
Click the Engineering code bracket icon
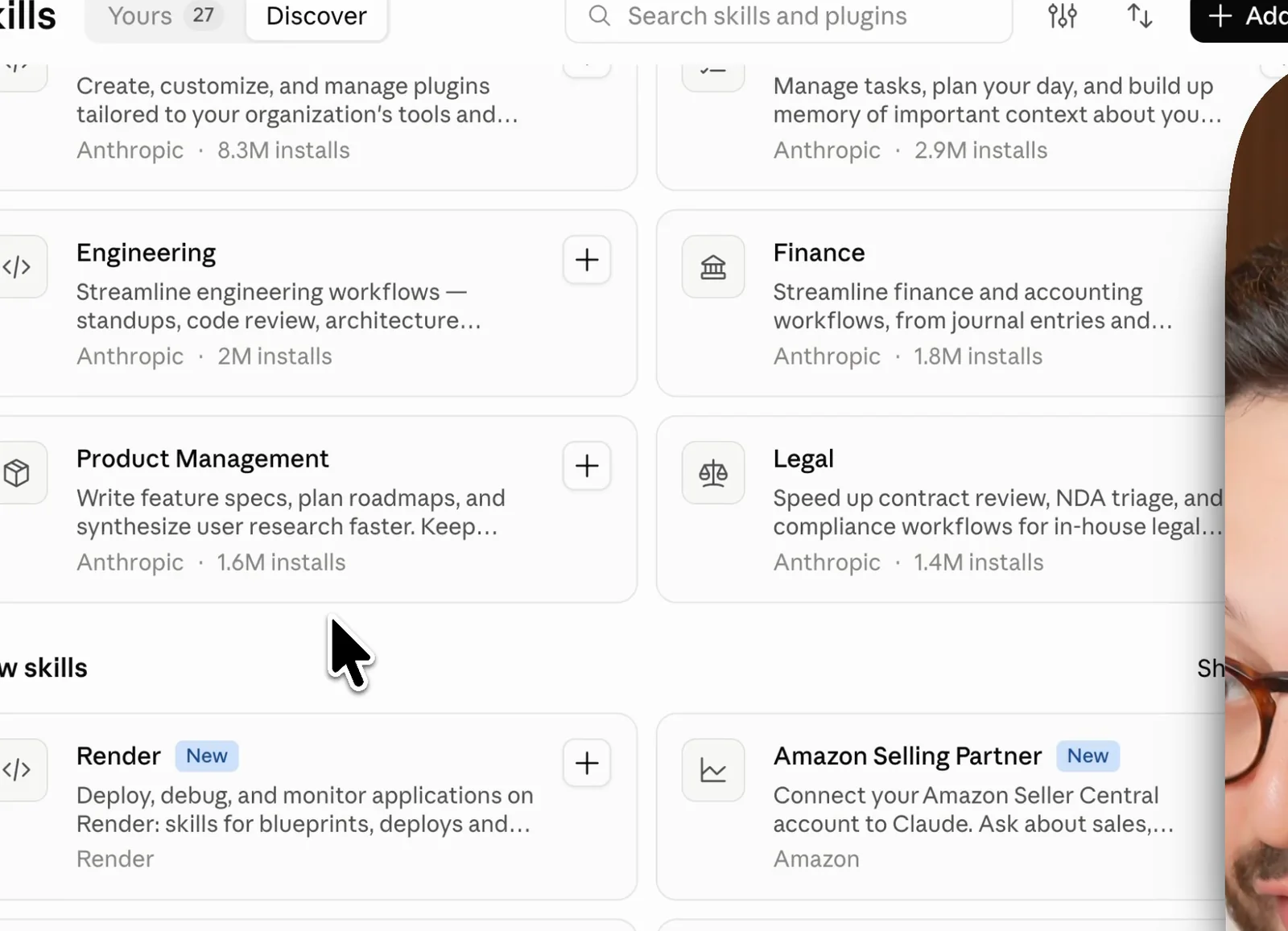[18, 266]
